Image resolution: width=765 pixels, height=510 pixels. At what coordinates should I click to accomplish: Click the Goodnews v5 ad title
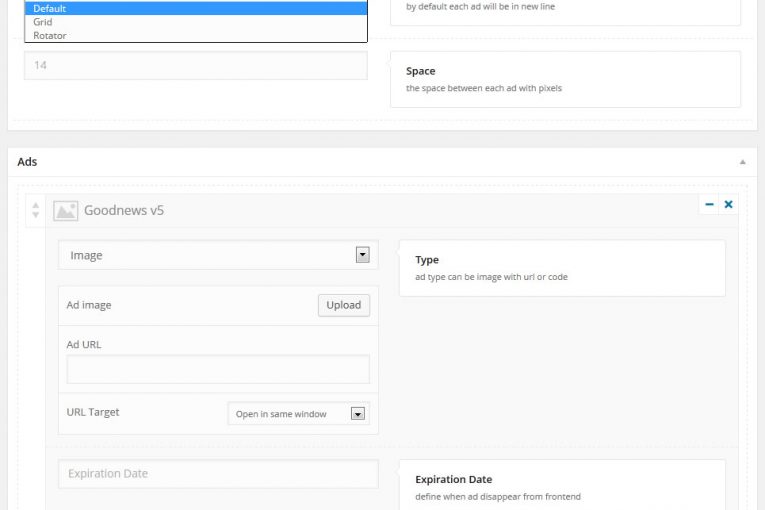tap(124, 210)
